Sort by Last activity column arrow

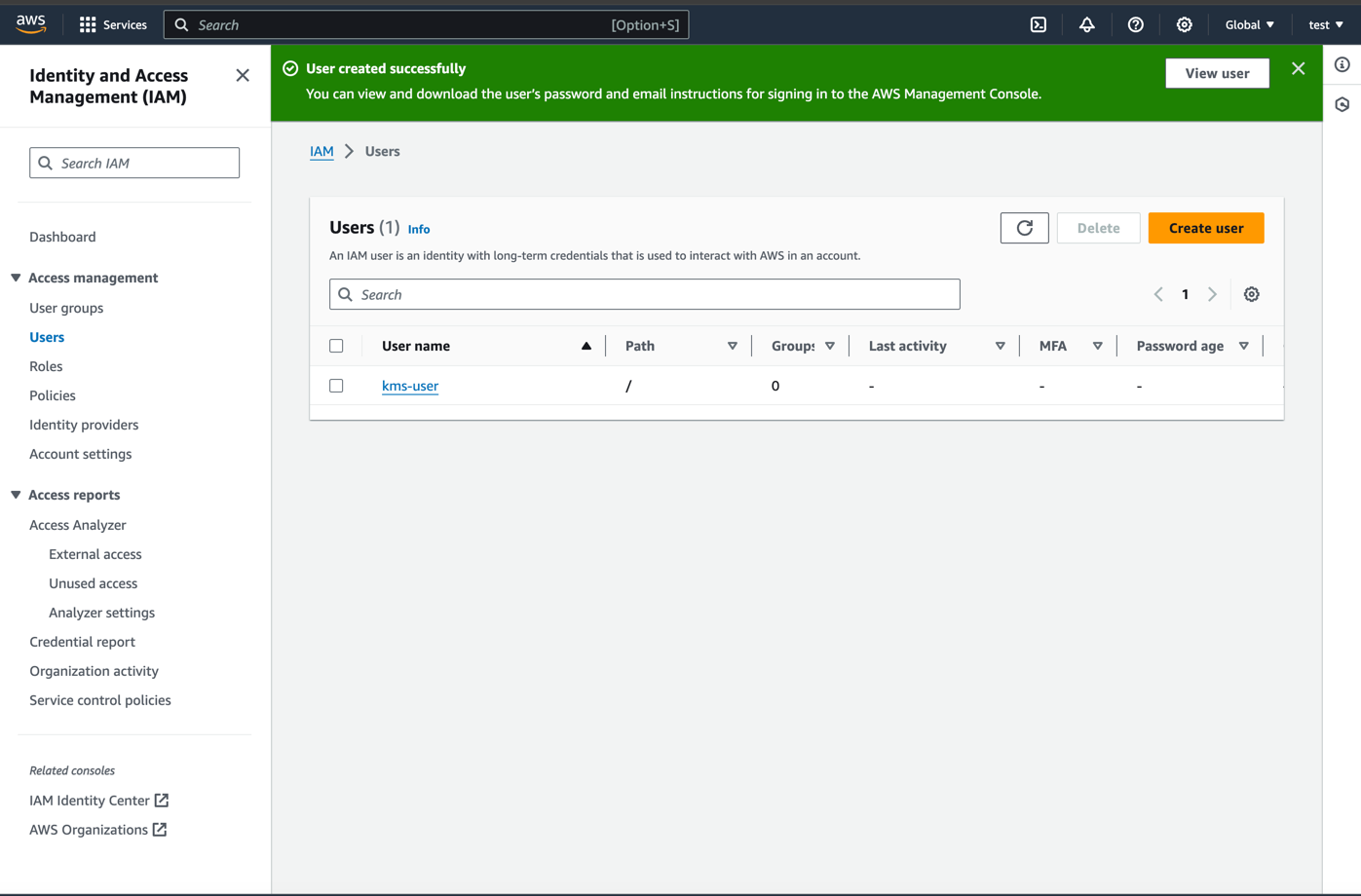click(1001, 346)
